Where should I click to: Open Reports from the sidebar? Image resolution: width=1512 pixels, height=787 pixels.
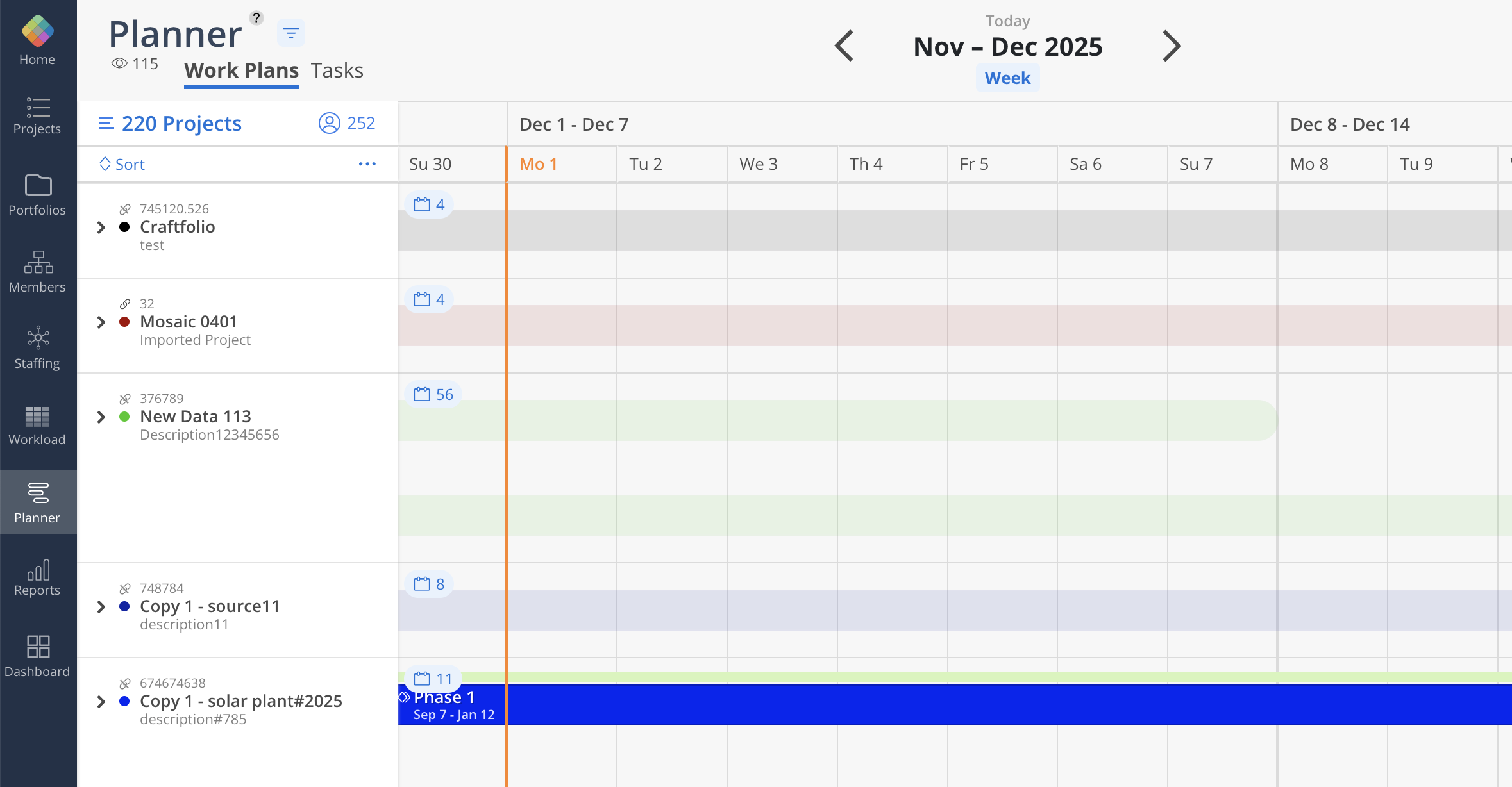(x=37, y=577)
